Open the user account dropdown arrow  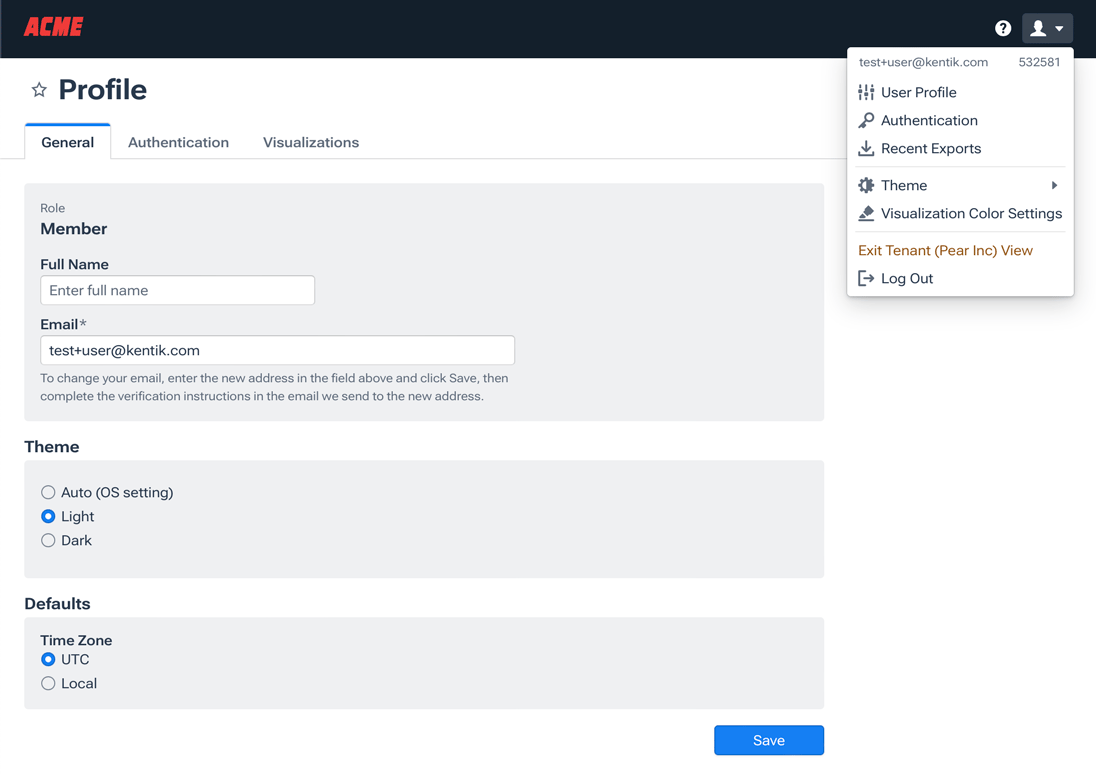click(1059, 28)
